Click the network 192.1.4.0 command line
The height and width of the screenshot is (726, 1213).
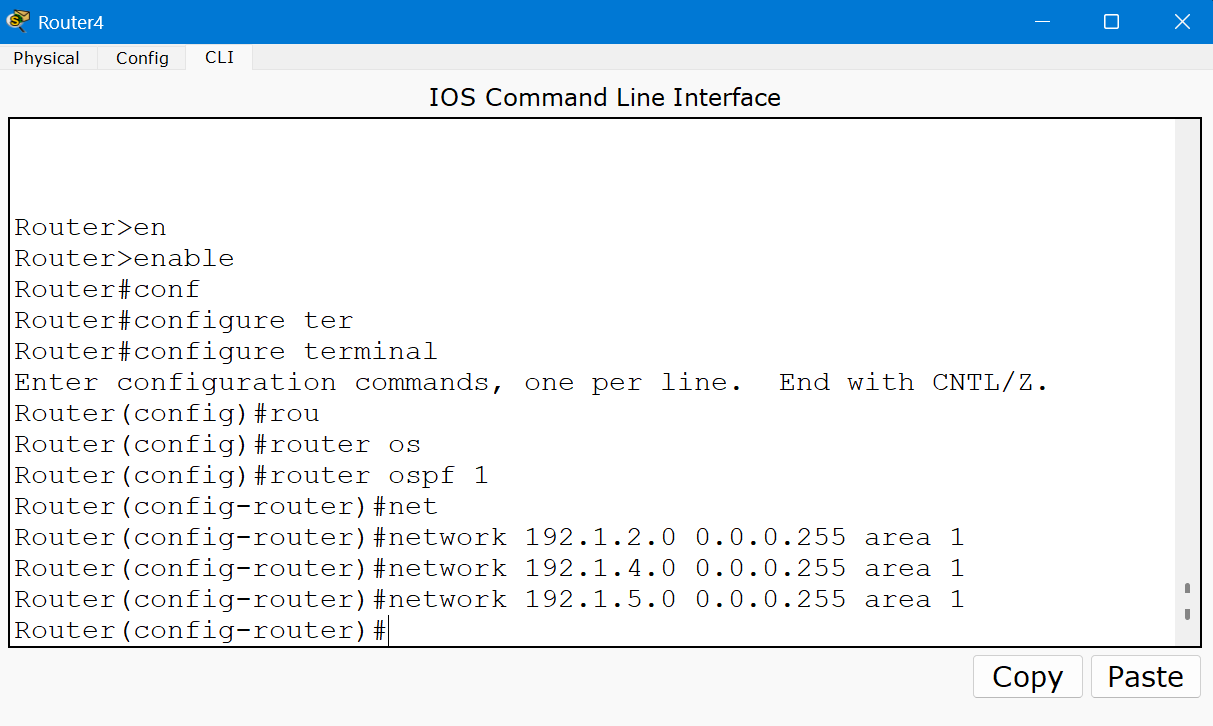[489, 569]
